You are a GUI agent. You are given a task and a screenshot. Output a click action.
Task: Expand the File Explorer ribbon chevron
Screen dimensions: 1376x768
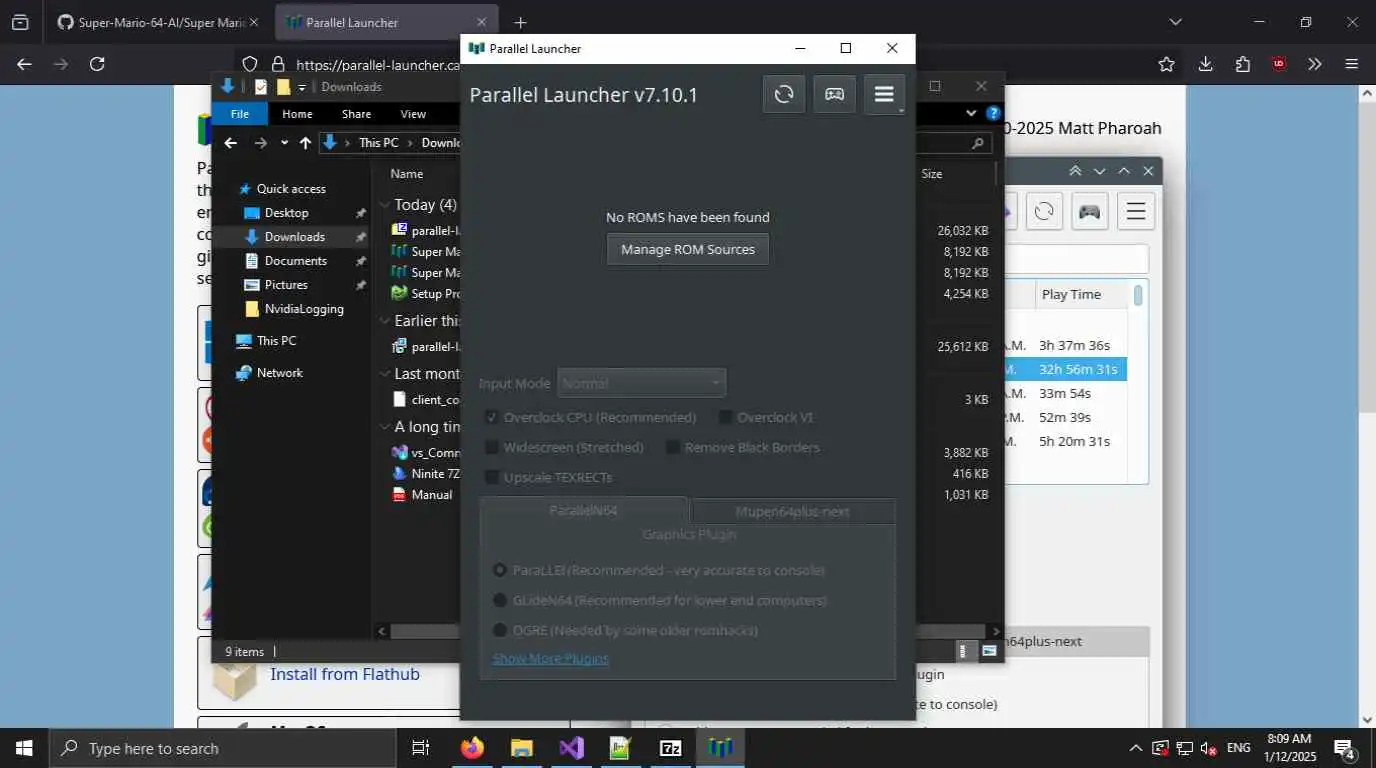pos(971,114)
